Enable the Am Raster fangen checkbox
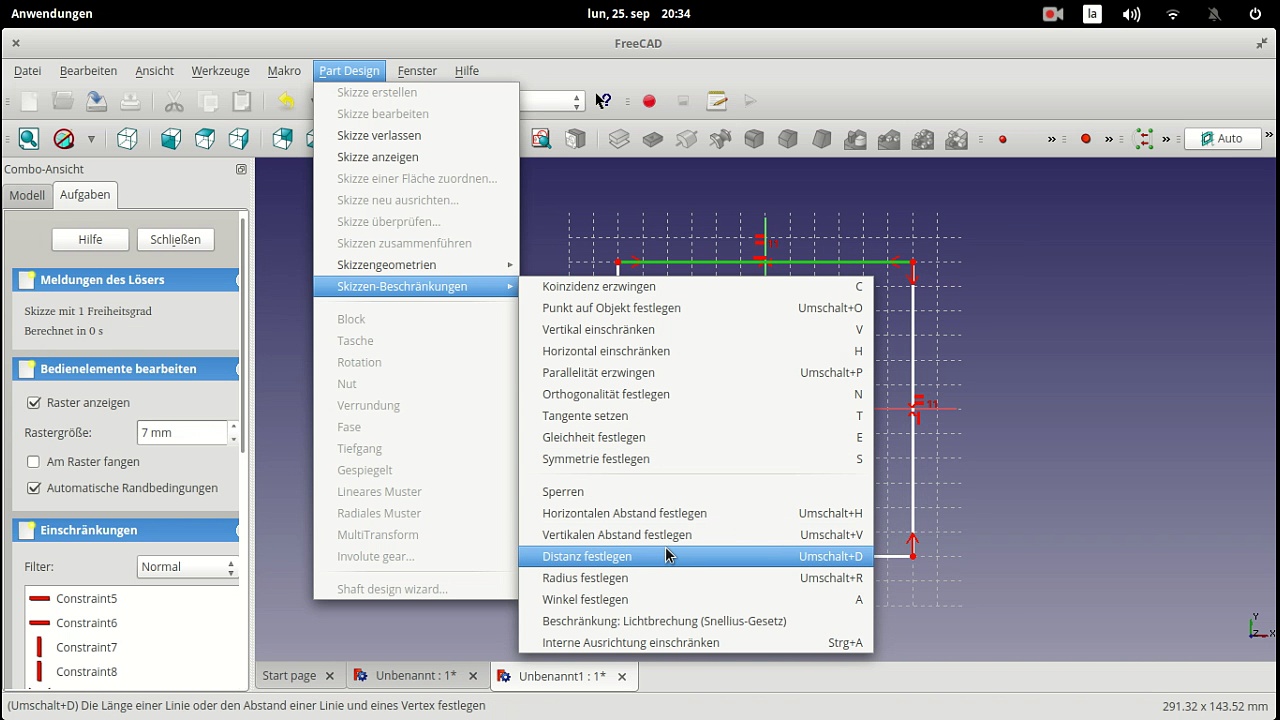 pyautogui.click(x=34, y=462)
